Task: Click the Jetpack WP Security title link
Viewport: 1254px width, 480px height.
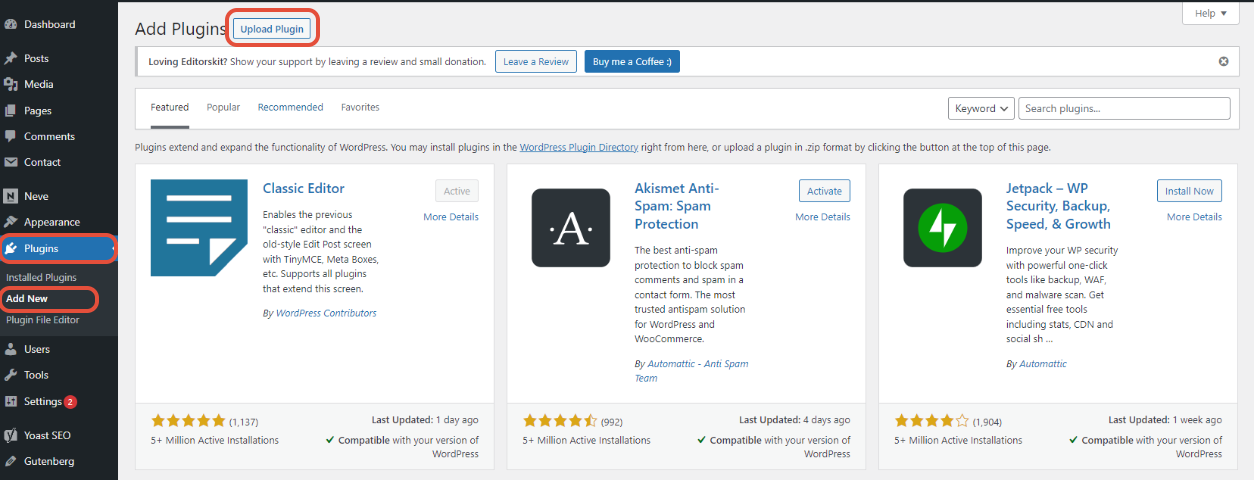Action: tap(1059, 206)
